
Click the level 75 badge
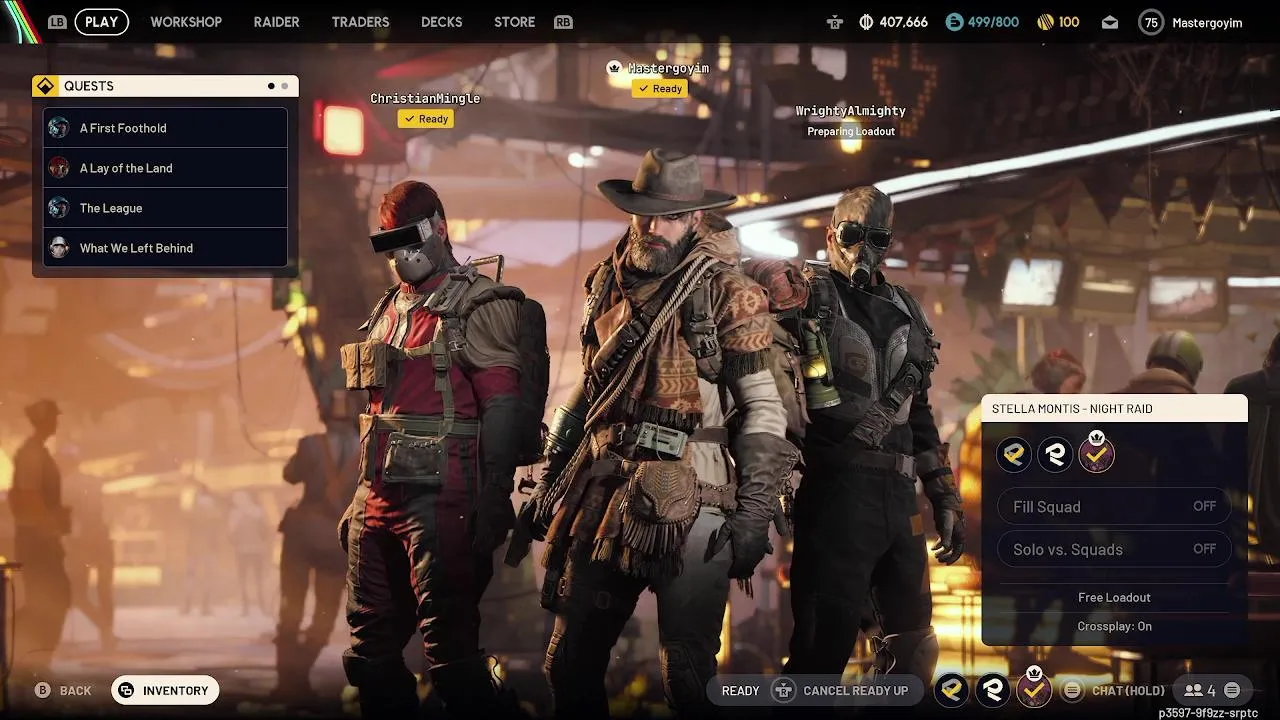(x=1151, y=22)
